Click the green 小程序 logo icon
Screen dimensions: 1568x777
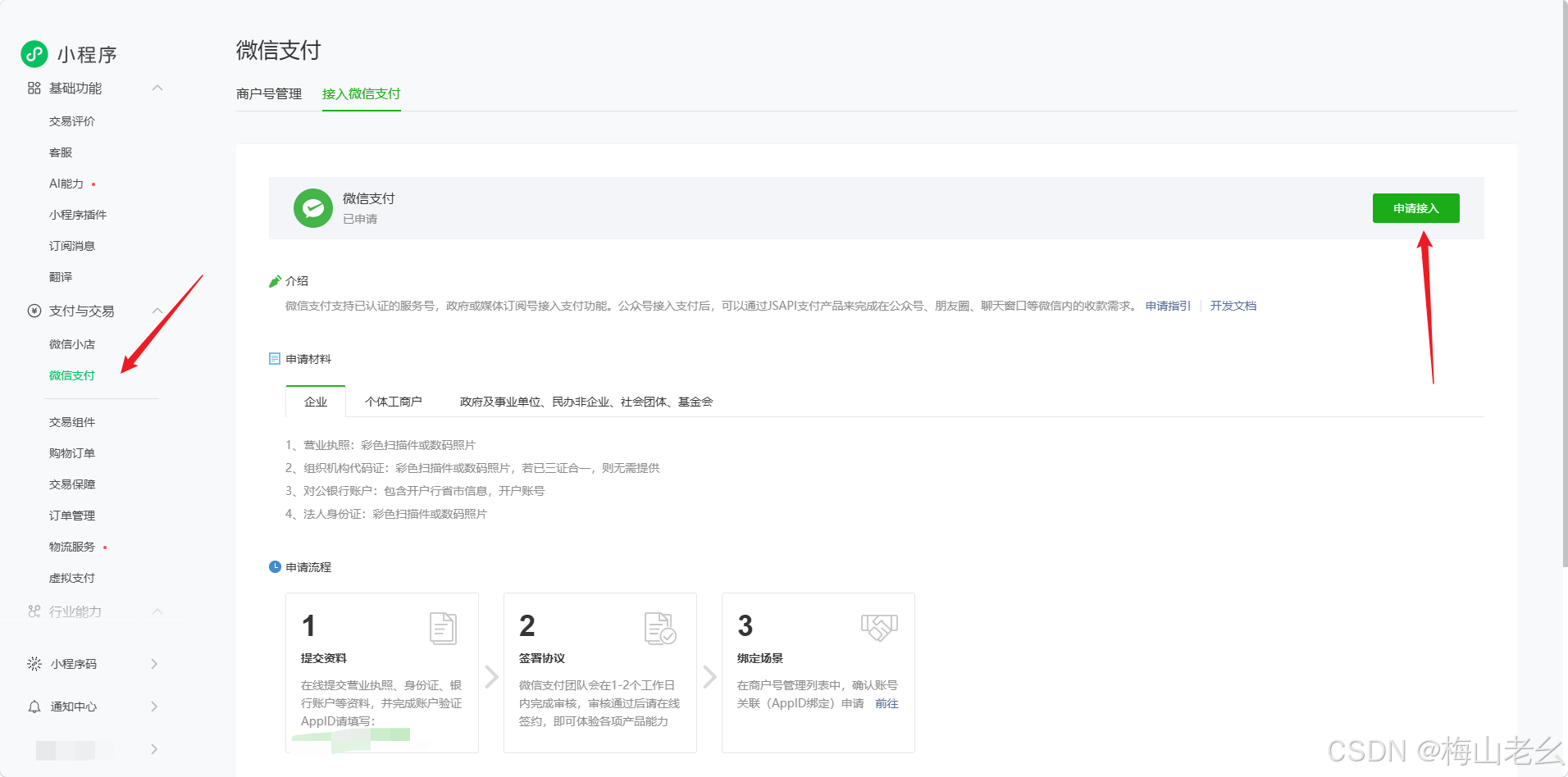[x=34, y=54]
